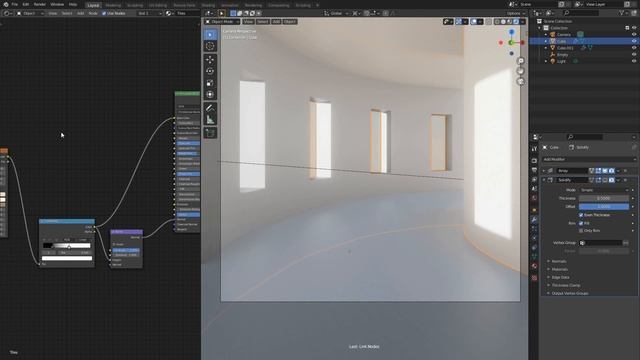Enable the Only Rim checkbox

click(581, 231)
